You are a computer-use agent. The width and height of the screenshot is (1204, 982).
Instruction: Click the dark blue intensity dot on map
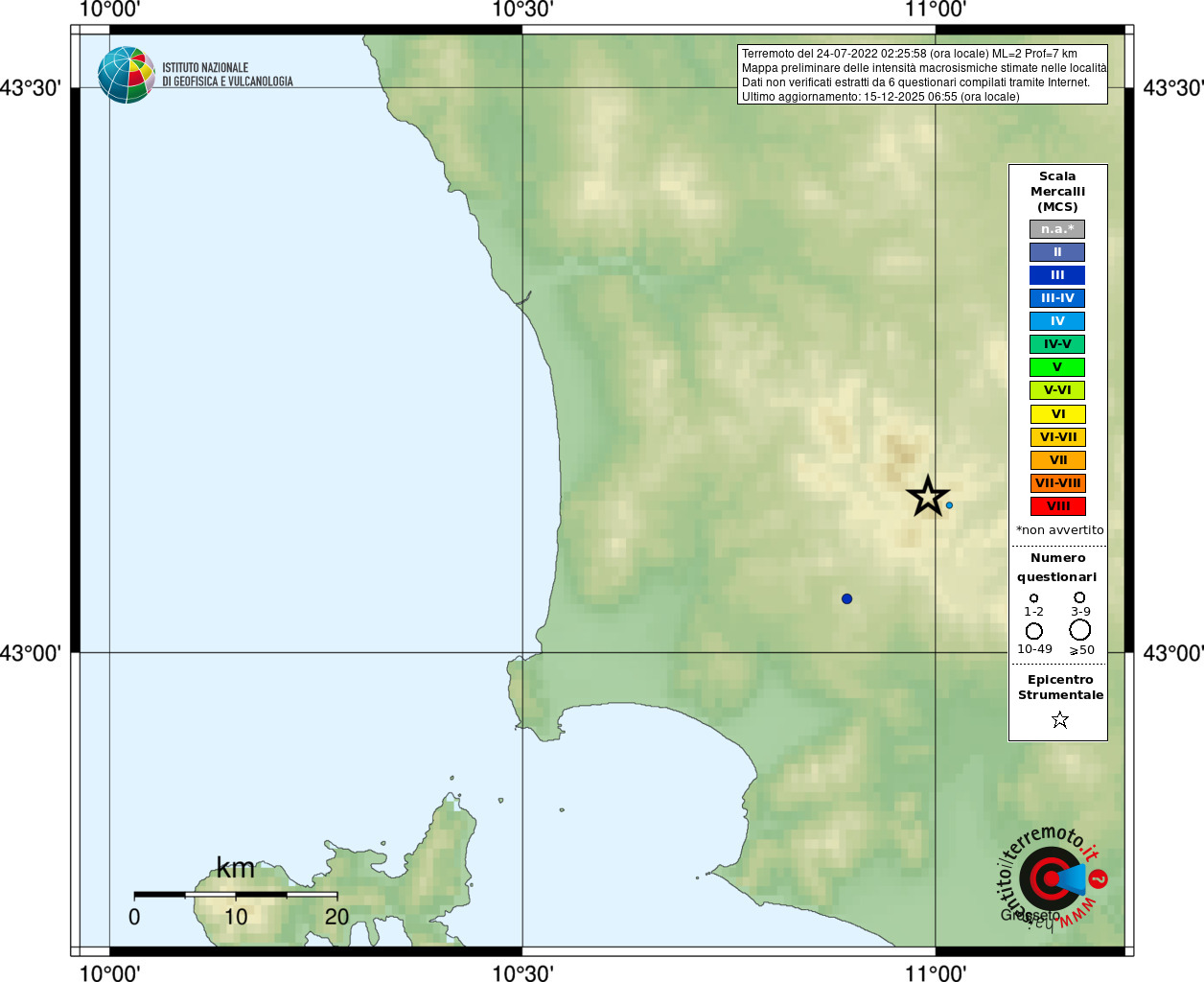tap(846, 598)
